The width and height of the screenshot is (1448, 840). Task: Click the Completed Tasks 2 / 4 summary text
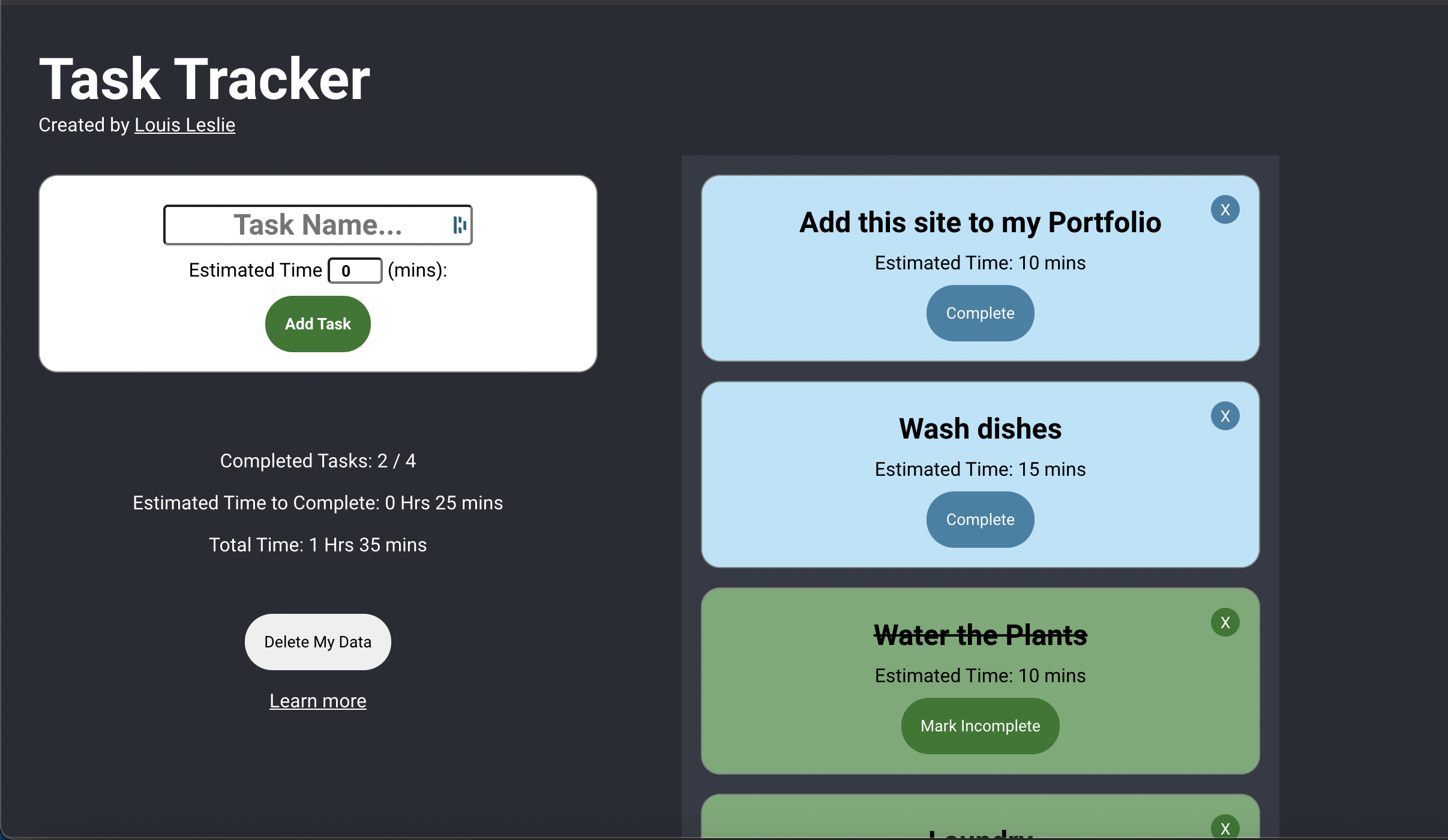tap(317, 461)
